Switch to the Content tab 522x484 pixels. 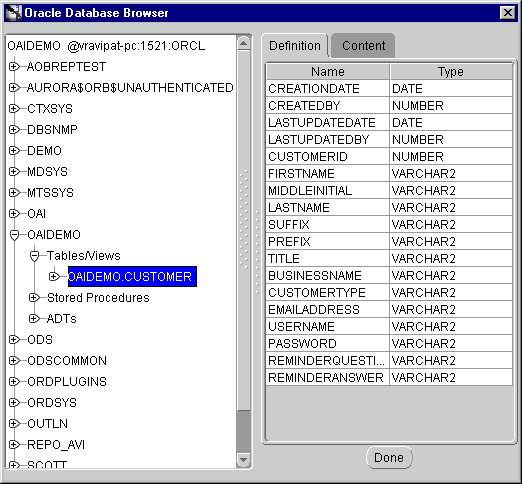coord(363,46)
